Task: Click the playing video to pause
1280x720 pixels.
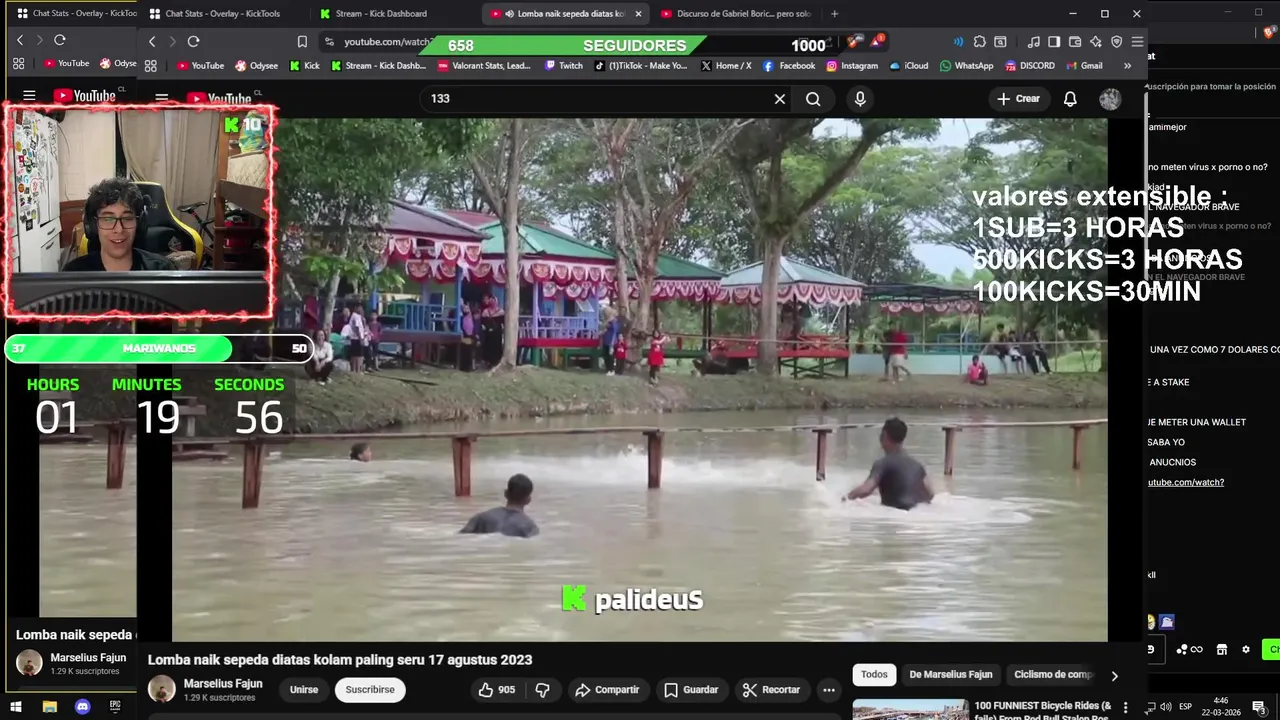Action: click(640, 380)
